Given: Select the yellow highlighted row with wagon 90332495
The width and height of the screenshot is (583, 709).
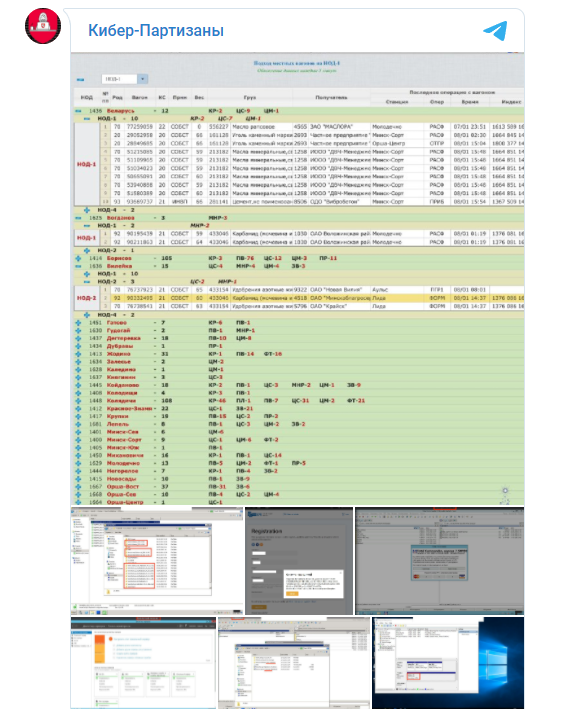Looking at the screenshot, I should (x=312, y=298).
